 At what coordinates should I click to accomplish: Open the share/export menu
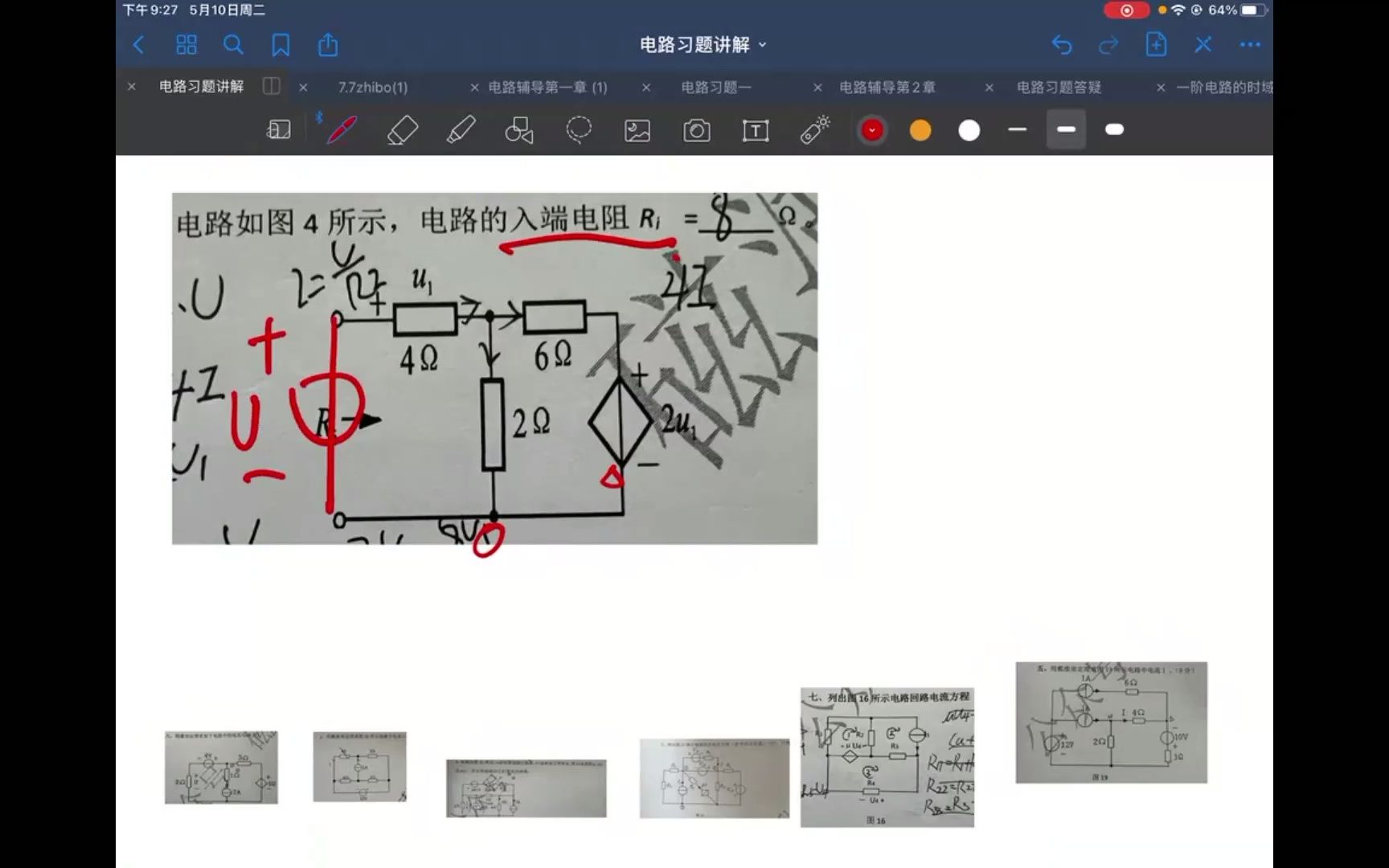pos(328,45)
